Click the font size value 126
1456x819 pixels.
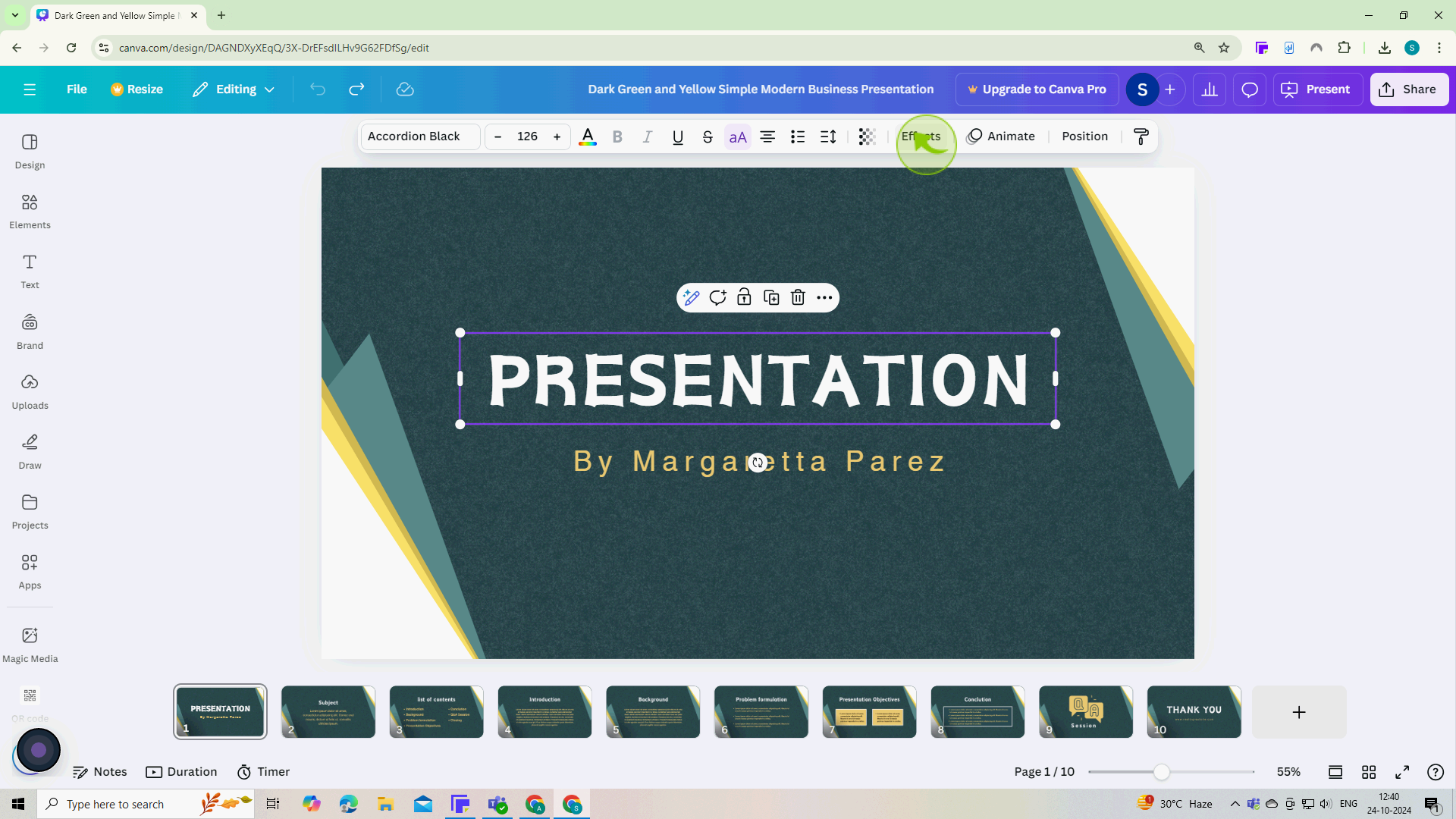click(x=528, y=136)
